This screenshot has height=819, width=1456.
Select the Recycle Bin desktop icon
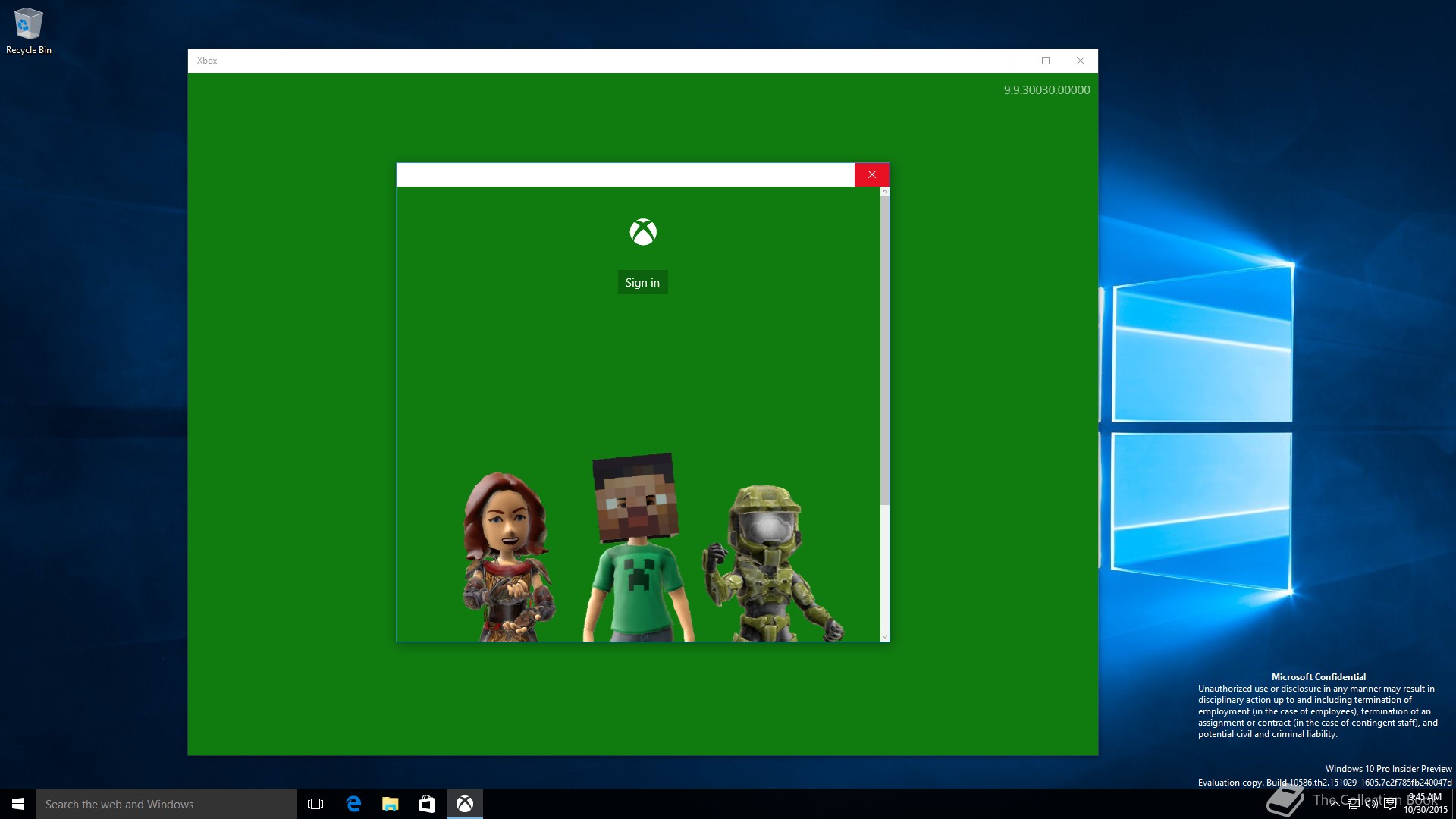coord(29,31)
